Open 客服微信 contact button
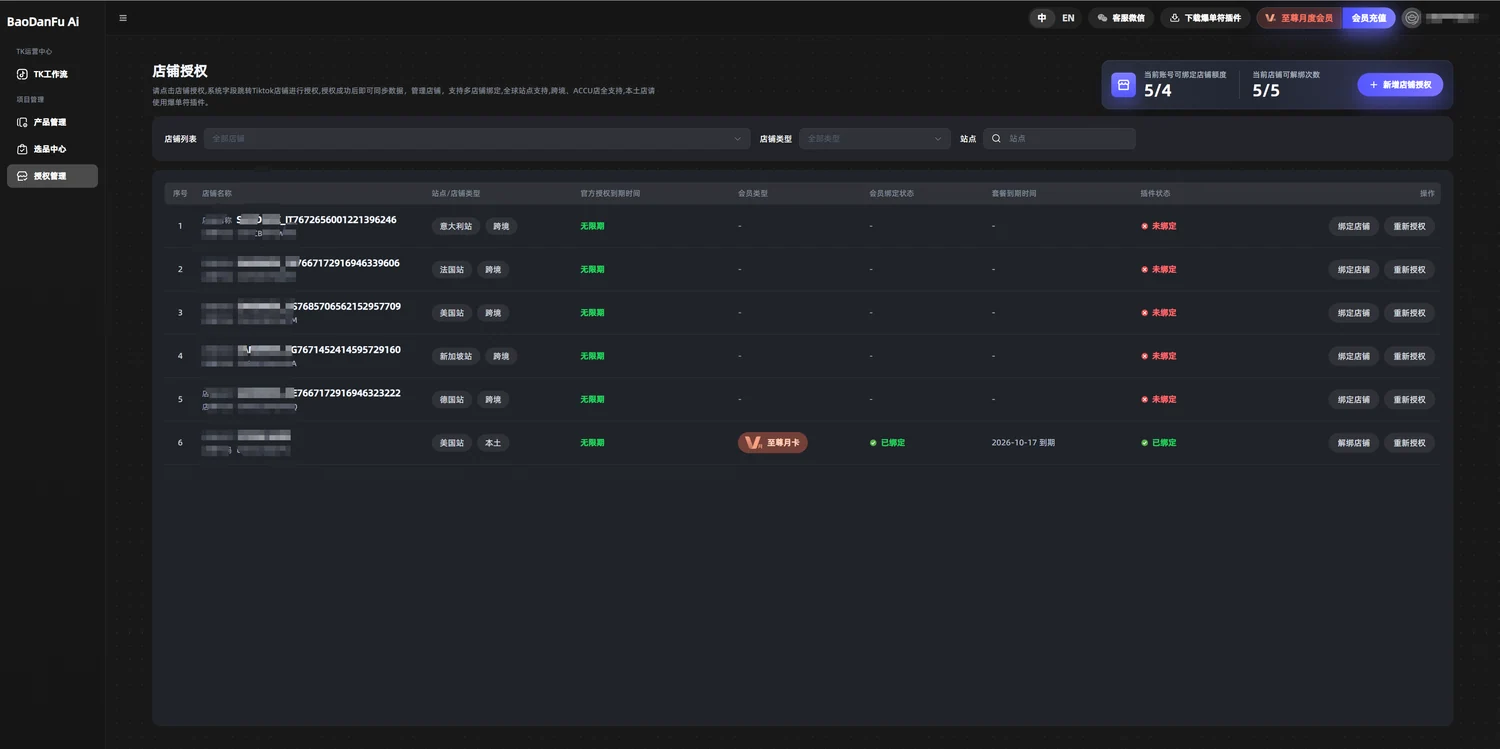The image size is (1500, 749). 1121,18
